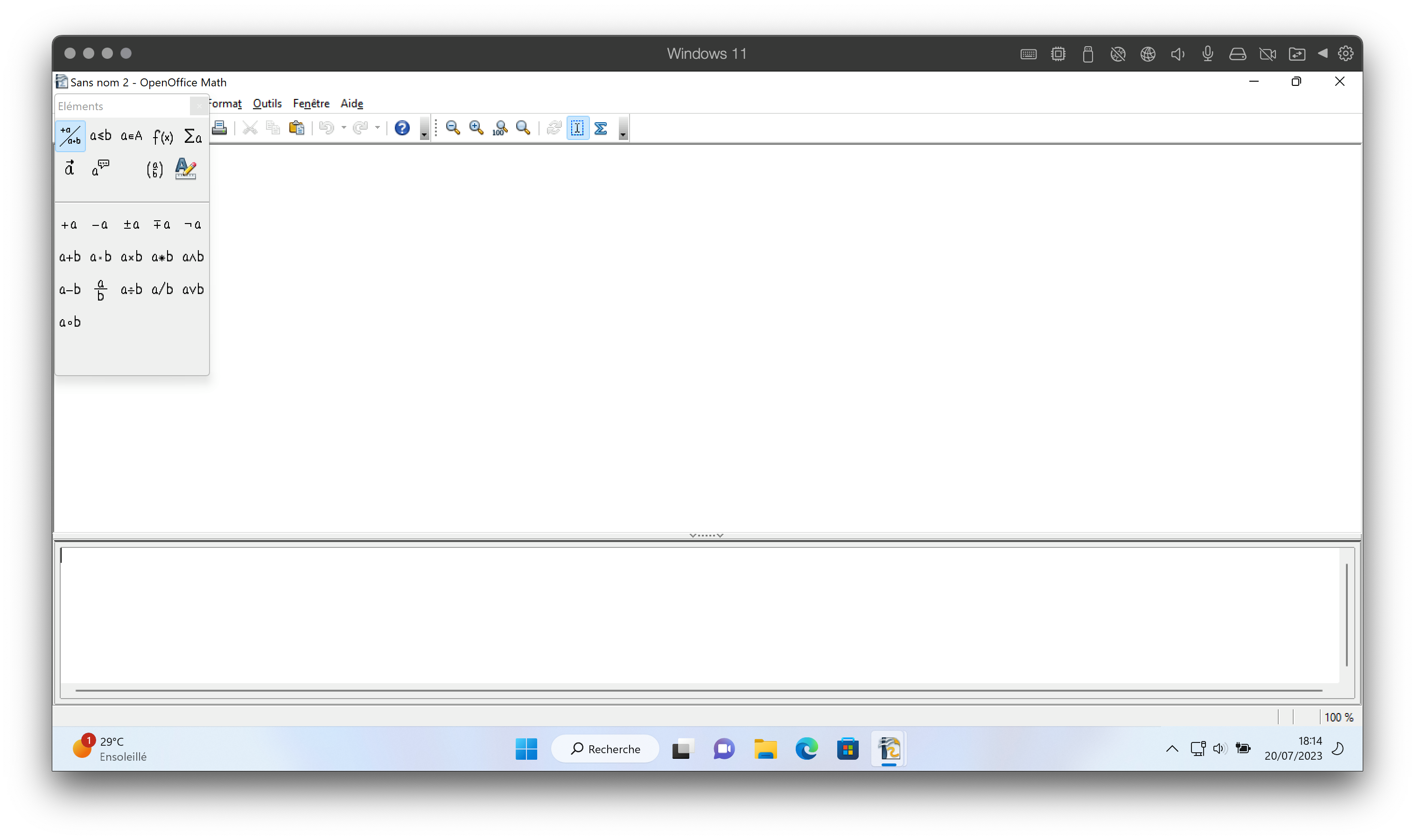Click inside the formula command editor

700,615
